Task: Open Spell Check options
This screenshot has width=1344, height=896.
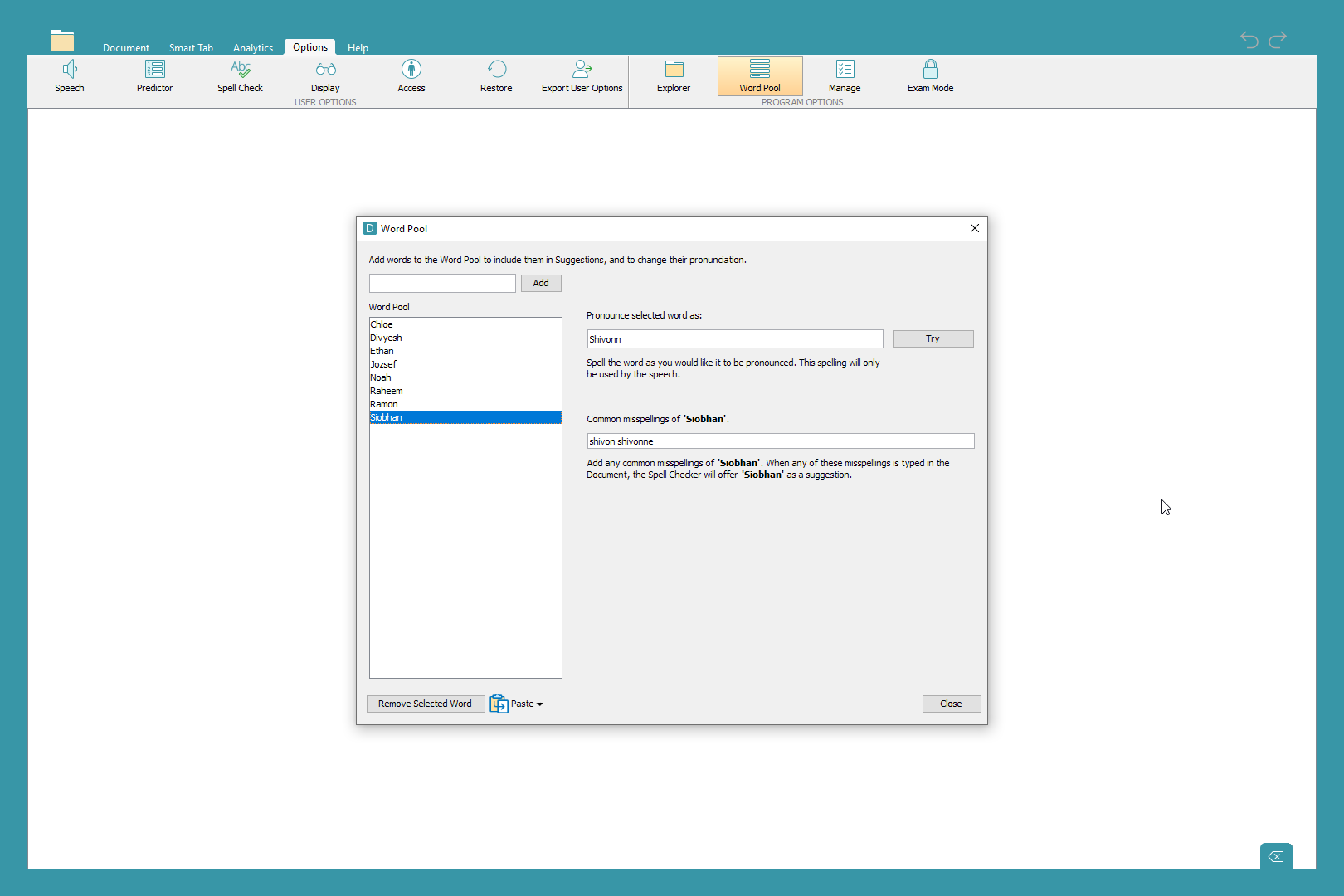Action: (x=240, y=75)
